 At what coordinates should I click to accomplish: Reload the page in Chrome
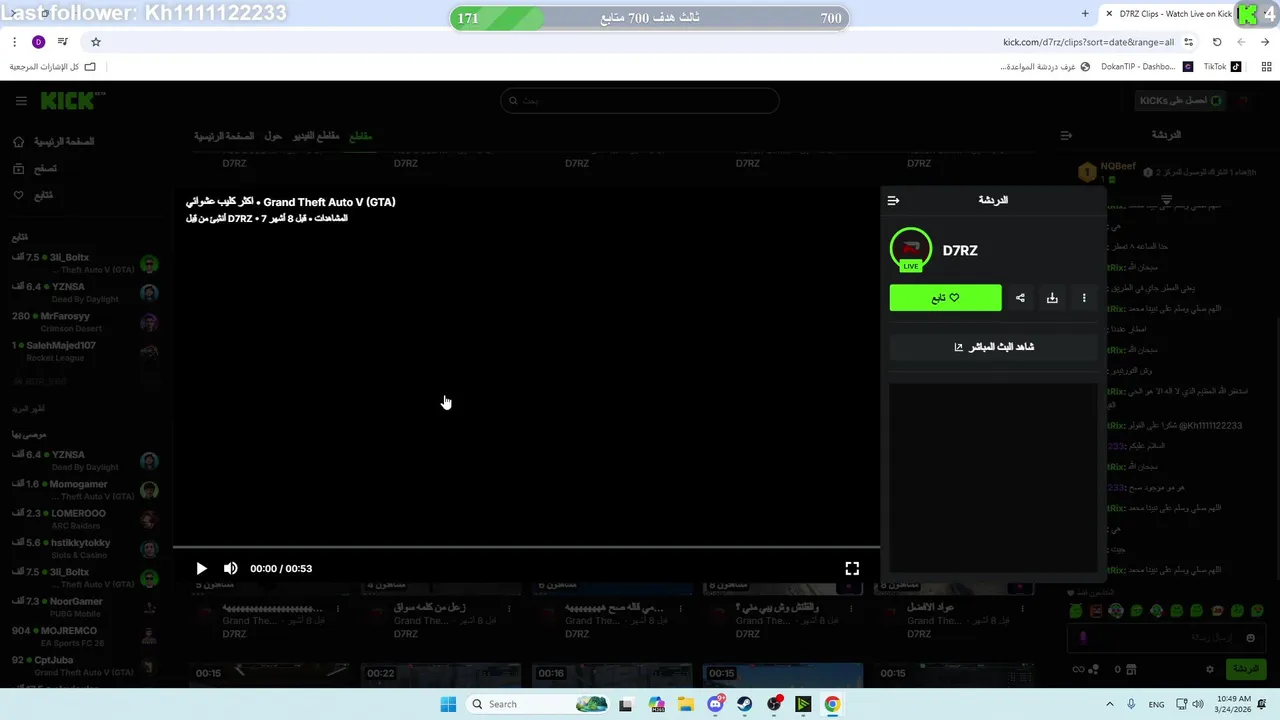[x=1217, y=42]
